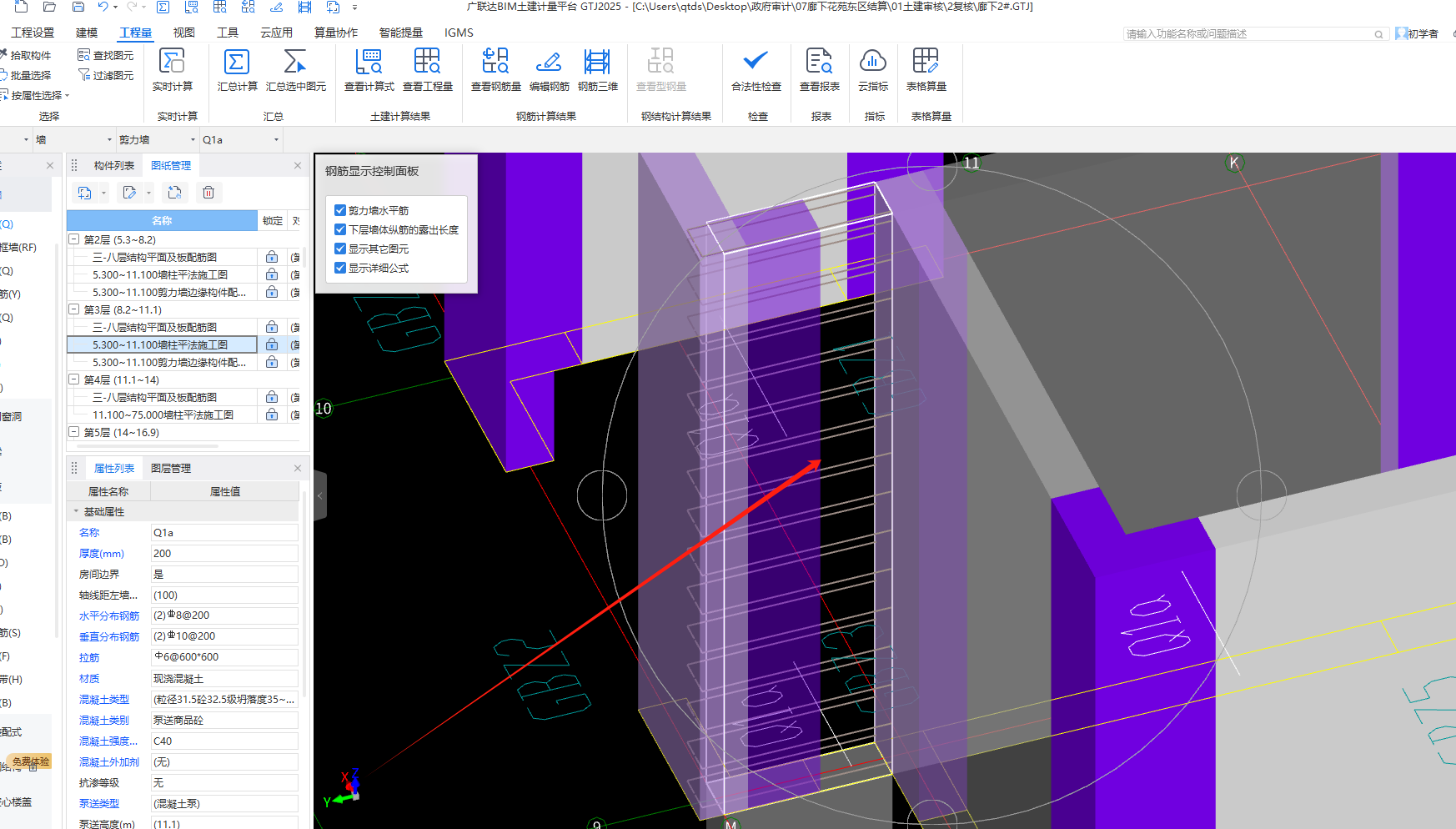Switch to the 图层管理 tab
Image resolution: width=1456 pixels, height=829 pixels.
tap(171, 468)
